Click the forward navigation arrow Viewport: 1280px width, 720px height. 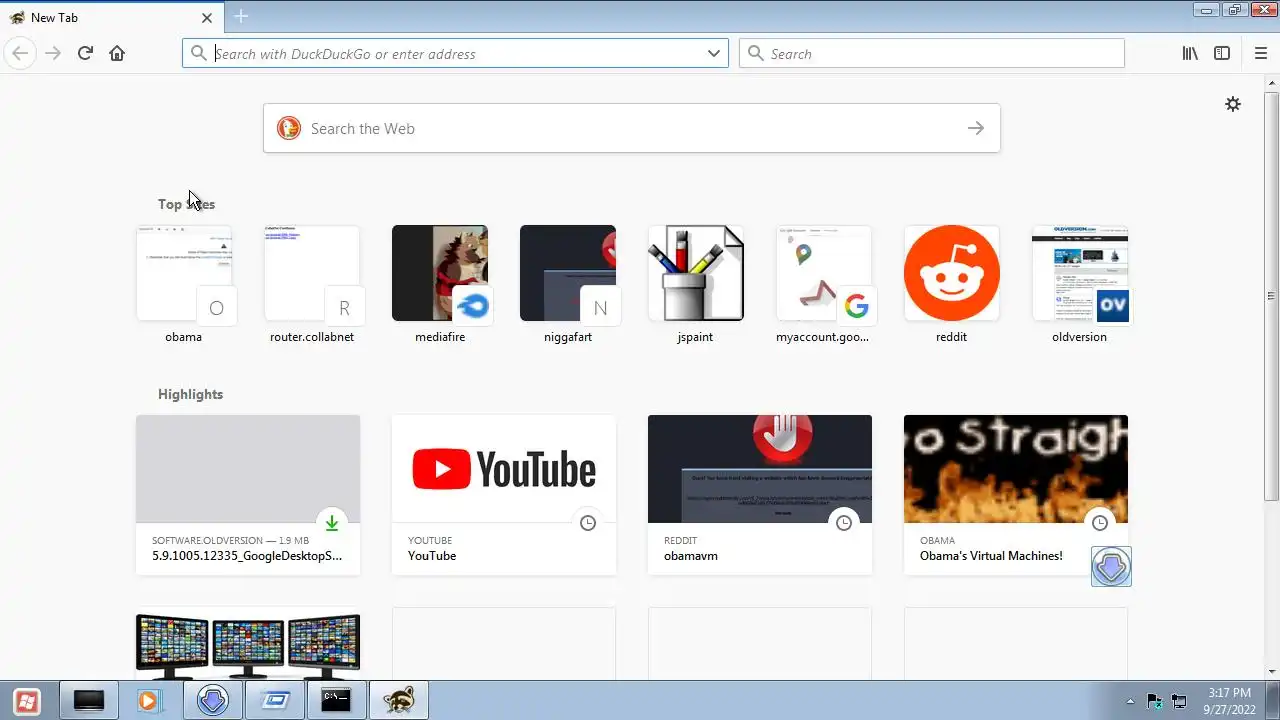tap(53, 53)
